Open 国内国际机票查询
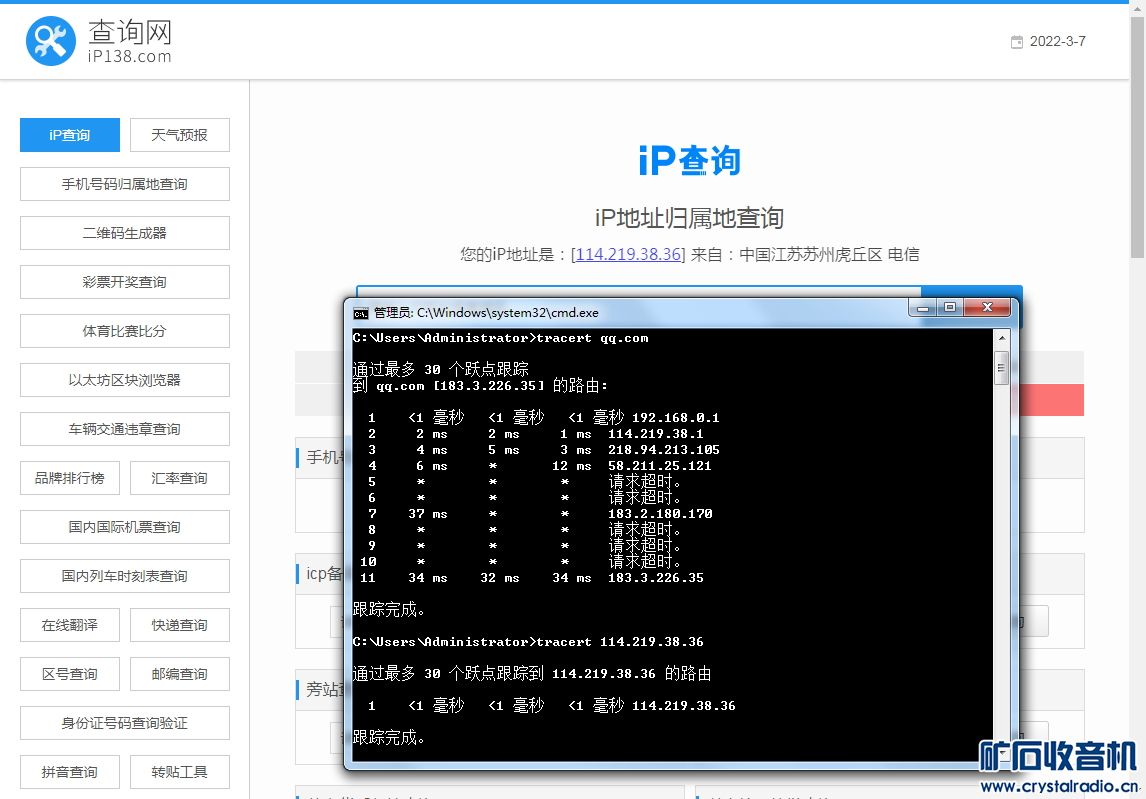 pos(125,527)
